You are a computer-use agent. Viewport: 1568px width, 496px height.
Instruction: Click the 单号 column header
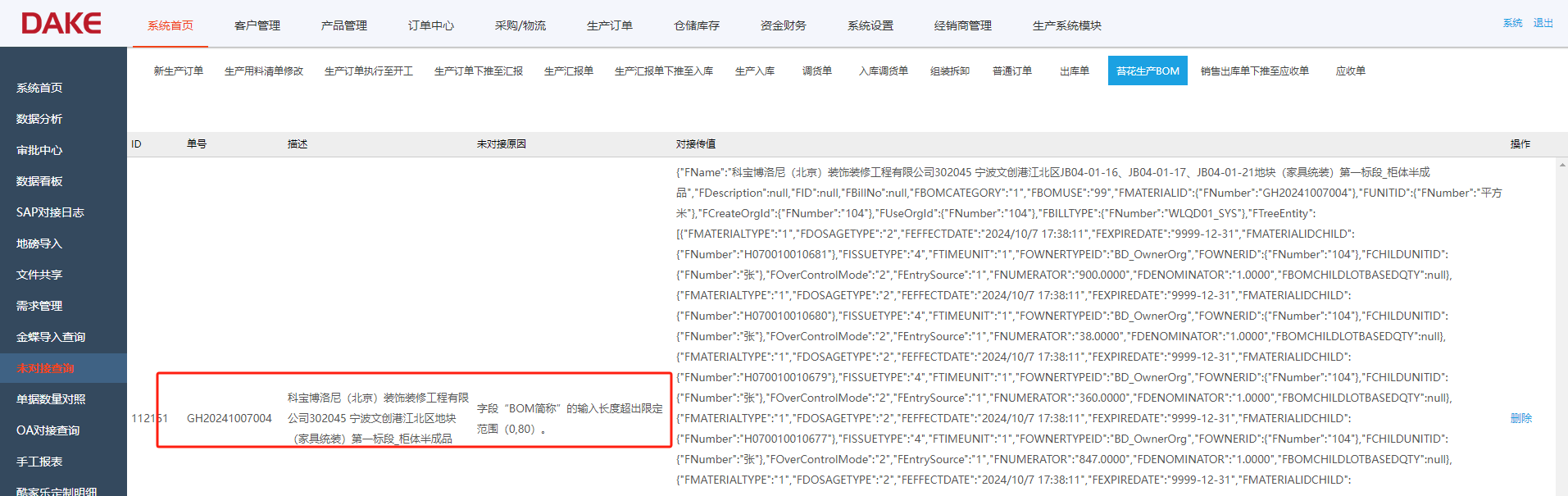(x=197, y=144)
